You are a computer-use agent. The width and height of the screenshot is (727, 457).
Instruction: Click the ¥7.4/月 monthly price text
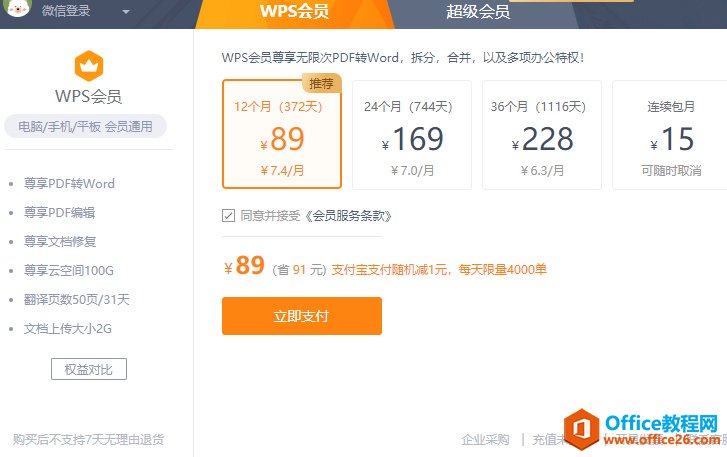(x=282, y=171)
